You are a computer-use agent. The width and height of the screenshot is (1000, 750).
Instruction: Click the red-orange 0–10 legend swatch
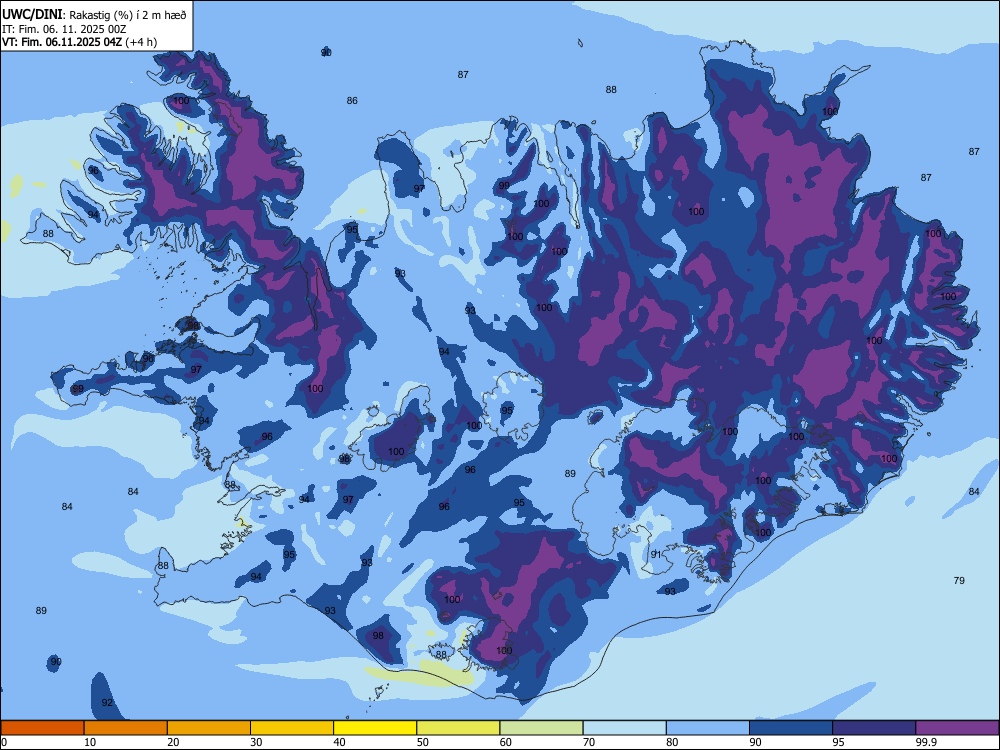point(42,728)
